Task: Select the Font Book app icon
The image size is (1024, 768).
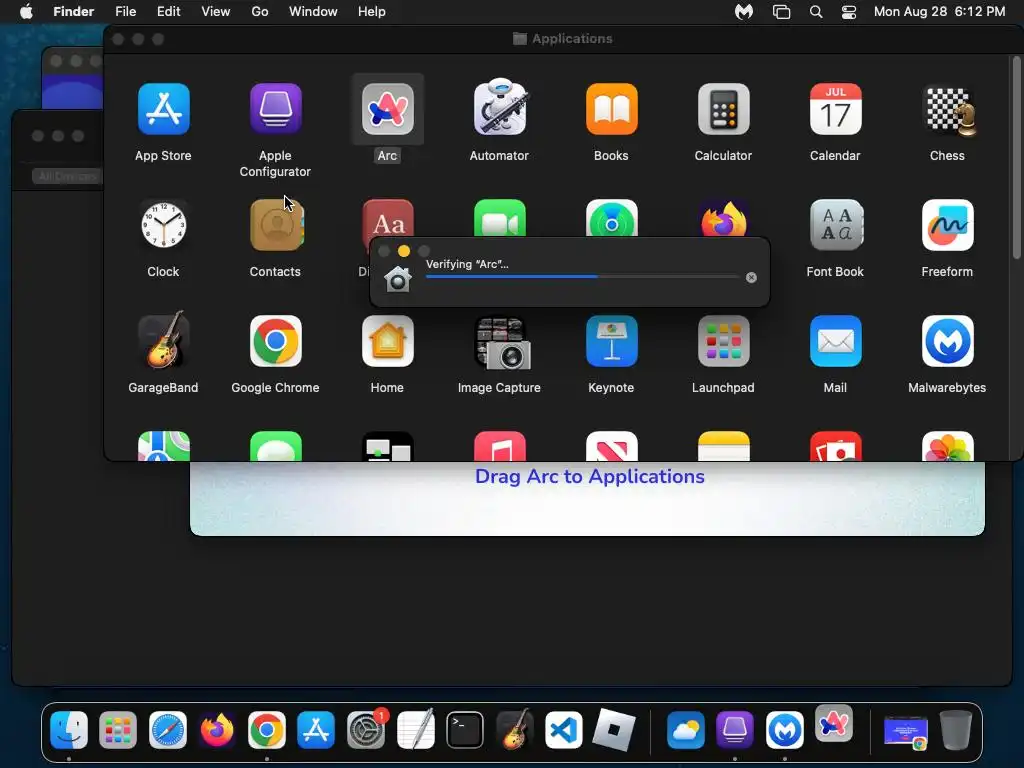Action: tap(835, 225)
